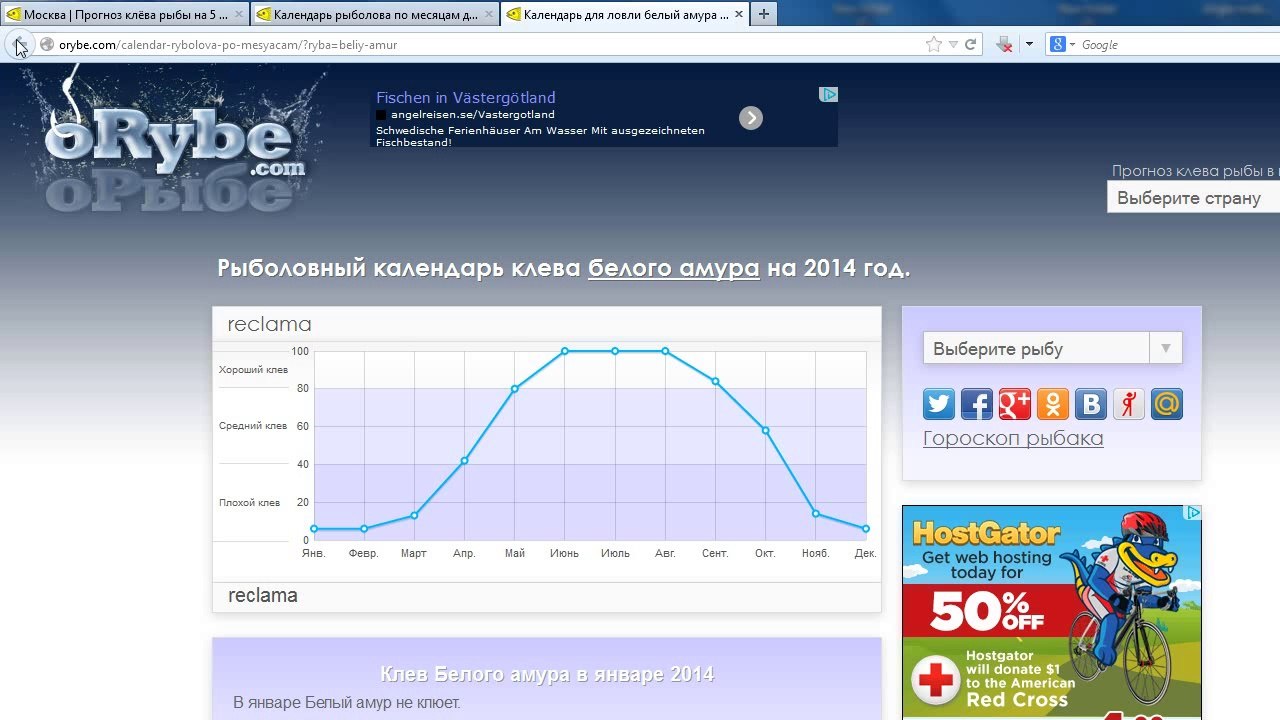The height and width of the screenshot is (720, 1280).
Task: Close the Календарь рыболова по месяцам tab
Action: coord(488,15)
